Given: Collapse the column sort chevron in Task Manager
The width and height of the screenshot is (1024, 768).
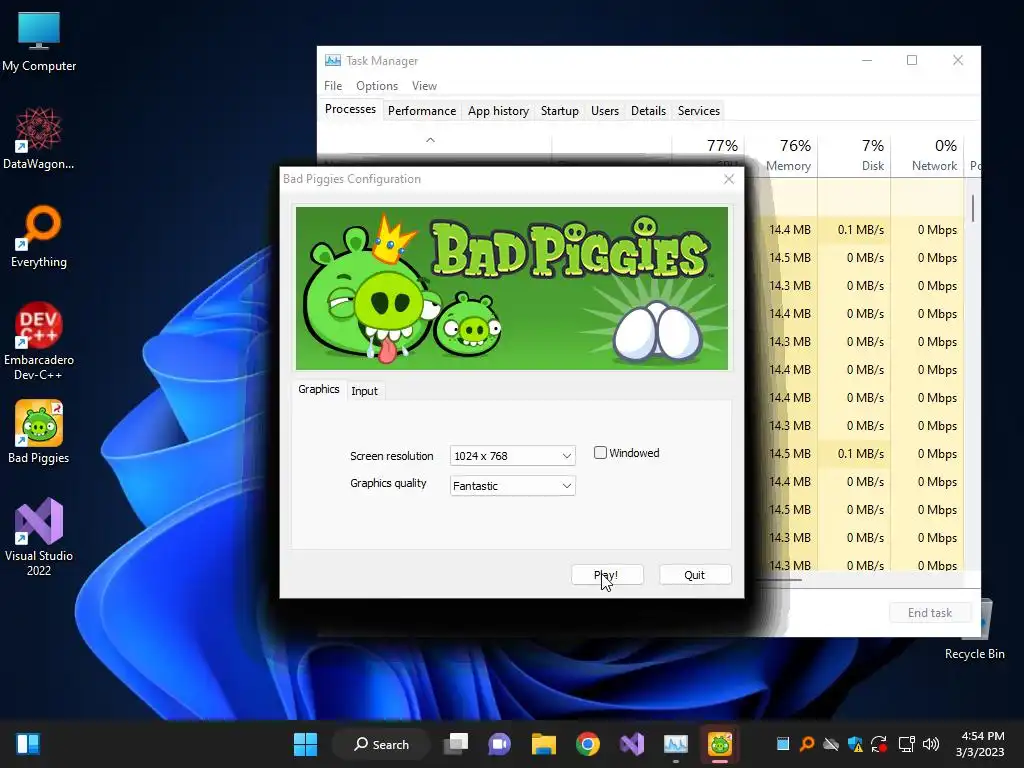Looking at the screenshot, I should point(430,140).
